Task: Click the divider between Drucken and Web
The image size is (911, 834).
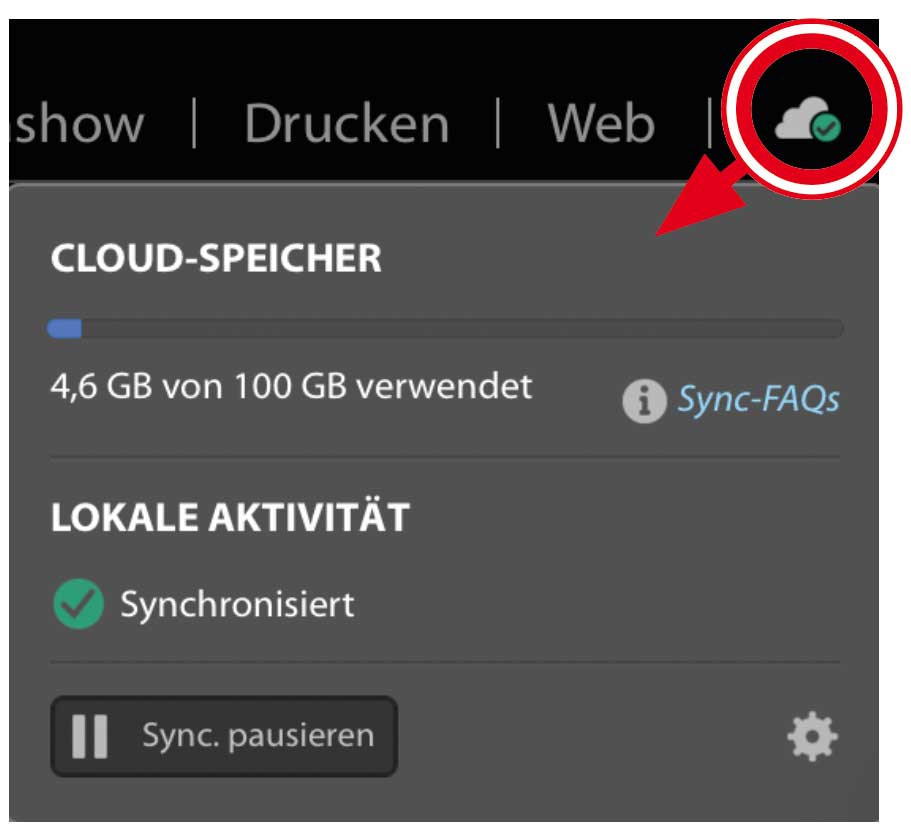Action: click(x=498, y=124)
